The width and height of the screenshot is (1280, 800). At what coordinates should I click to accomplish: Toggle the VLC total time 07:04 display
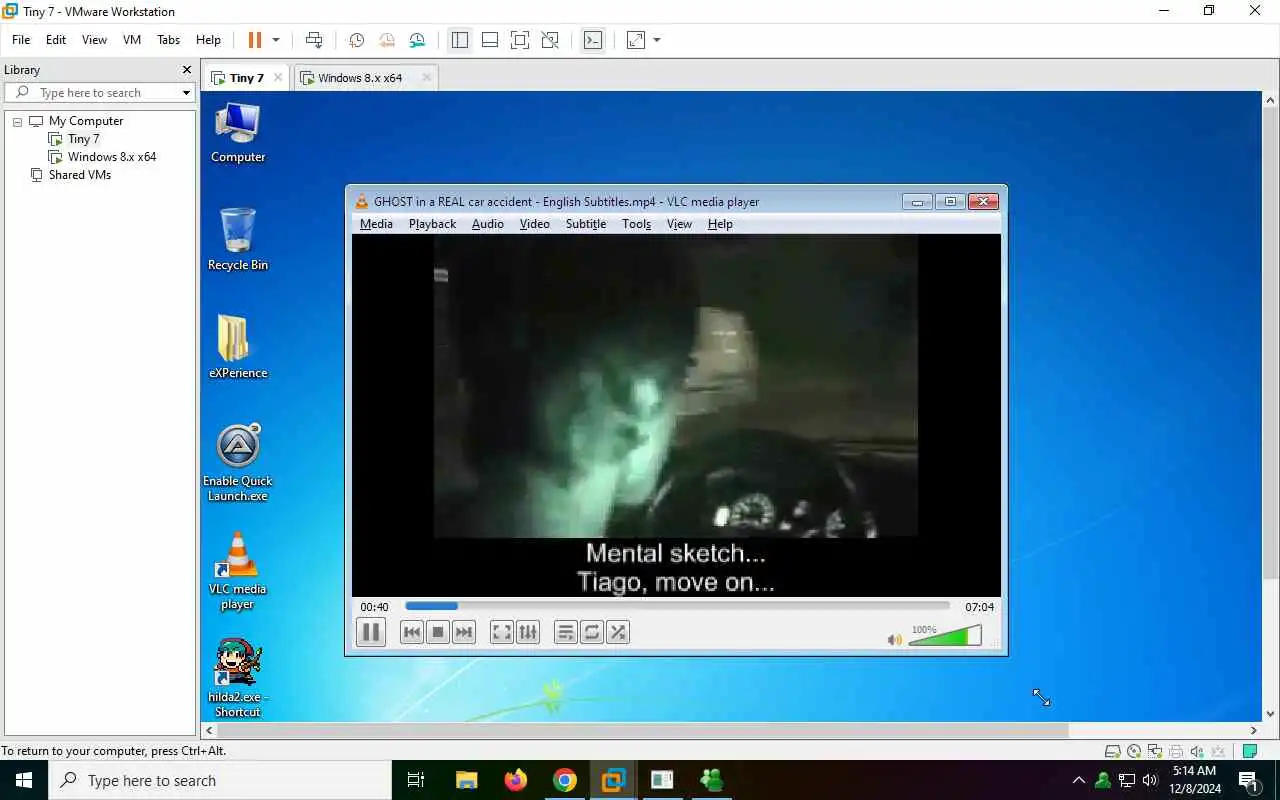[x=979, y=607]
